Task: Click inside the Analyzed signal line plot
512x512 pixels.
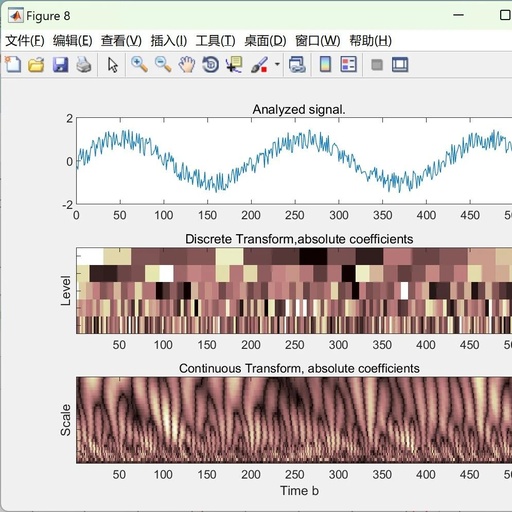Action: [x=294, y=161]
